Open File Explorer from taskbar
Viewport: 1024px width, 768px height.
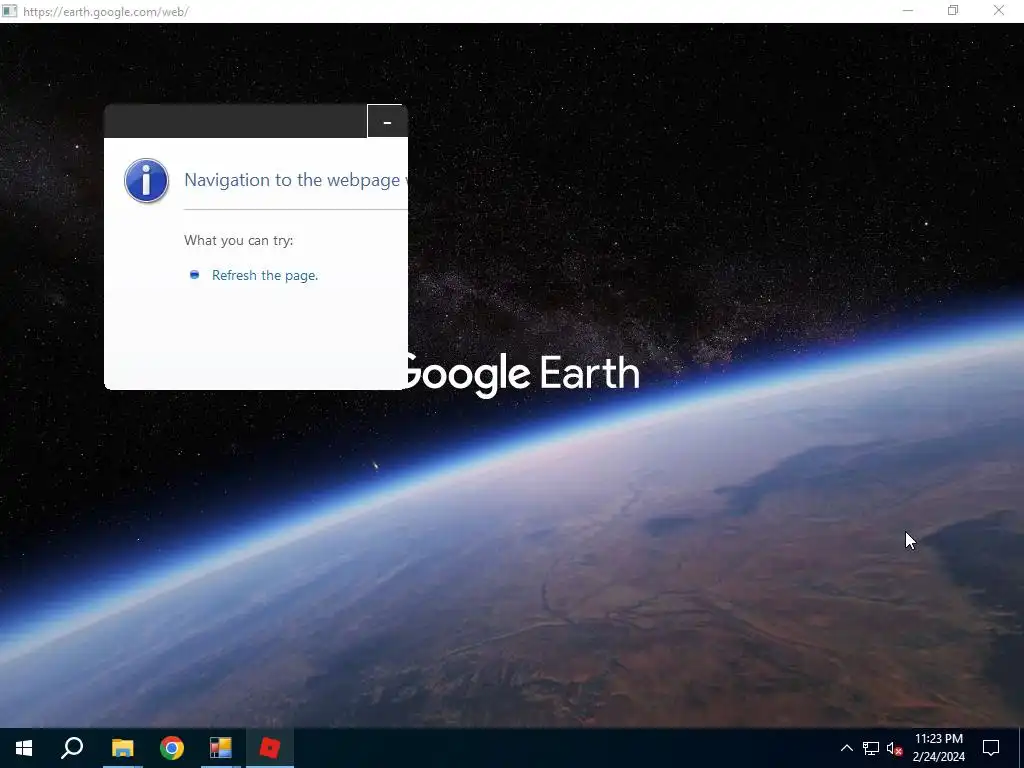(x=122, y=748)
